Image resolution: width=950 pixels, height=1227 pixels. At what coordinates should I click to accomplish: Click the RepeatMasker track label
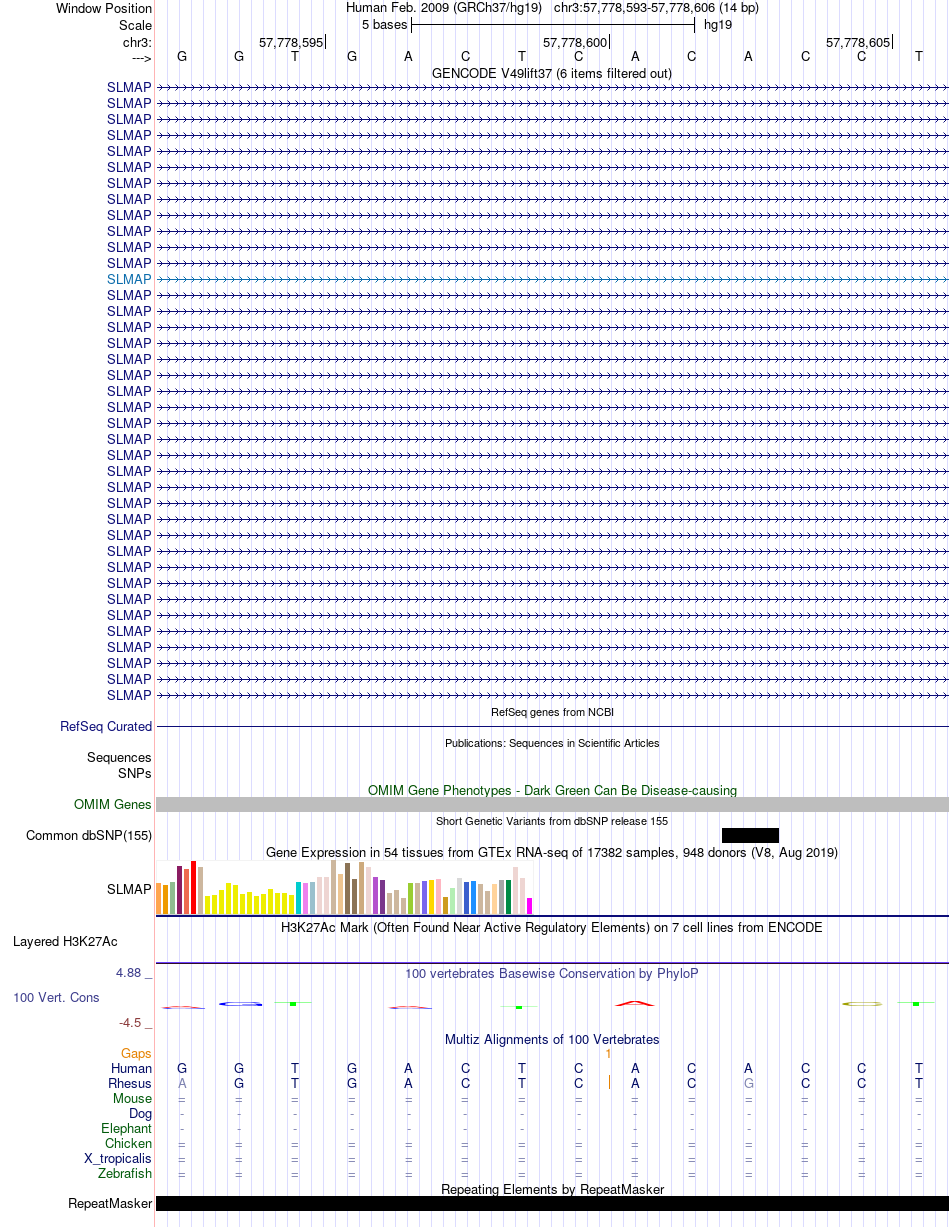110,1204
